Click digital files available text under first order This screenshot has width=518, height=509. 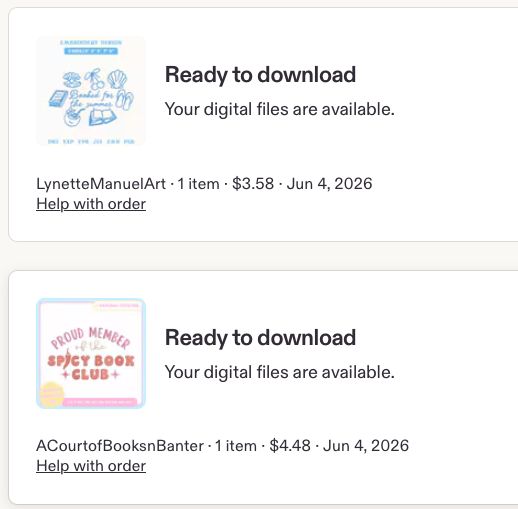click(x=280, y=109)
